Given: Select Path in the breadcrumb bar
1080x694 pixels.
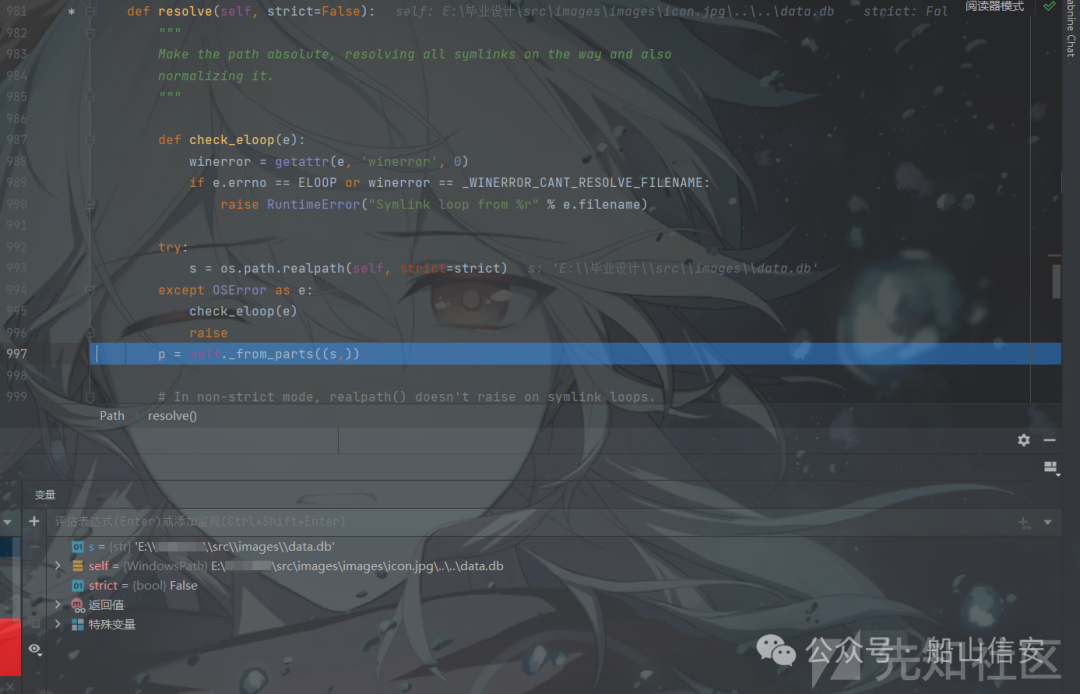Looking at the screenshot, I should click(x=112, y=415).
